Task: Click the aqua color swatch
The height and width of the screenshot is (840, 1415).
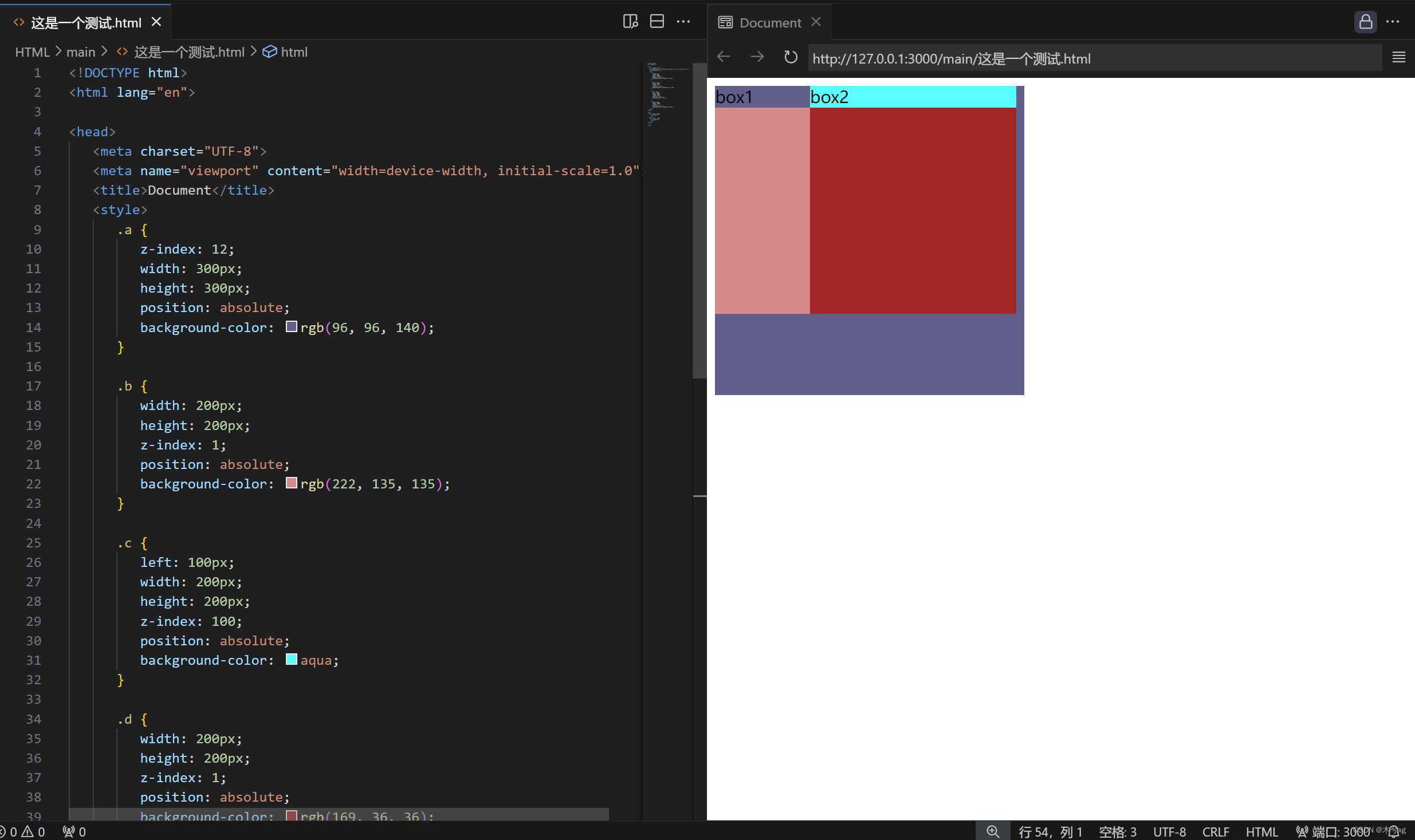Action: pyautogui.click(x=291, y=660)
